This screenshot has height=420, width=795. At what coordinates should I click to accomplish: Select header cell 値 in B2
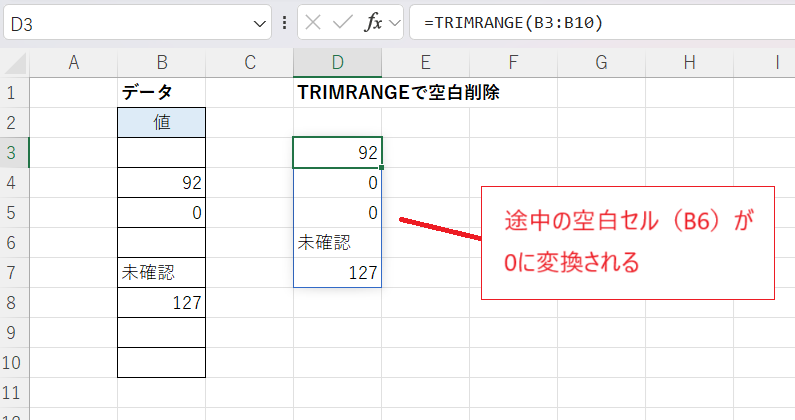tap(162, 123)
